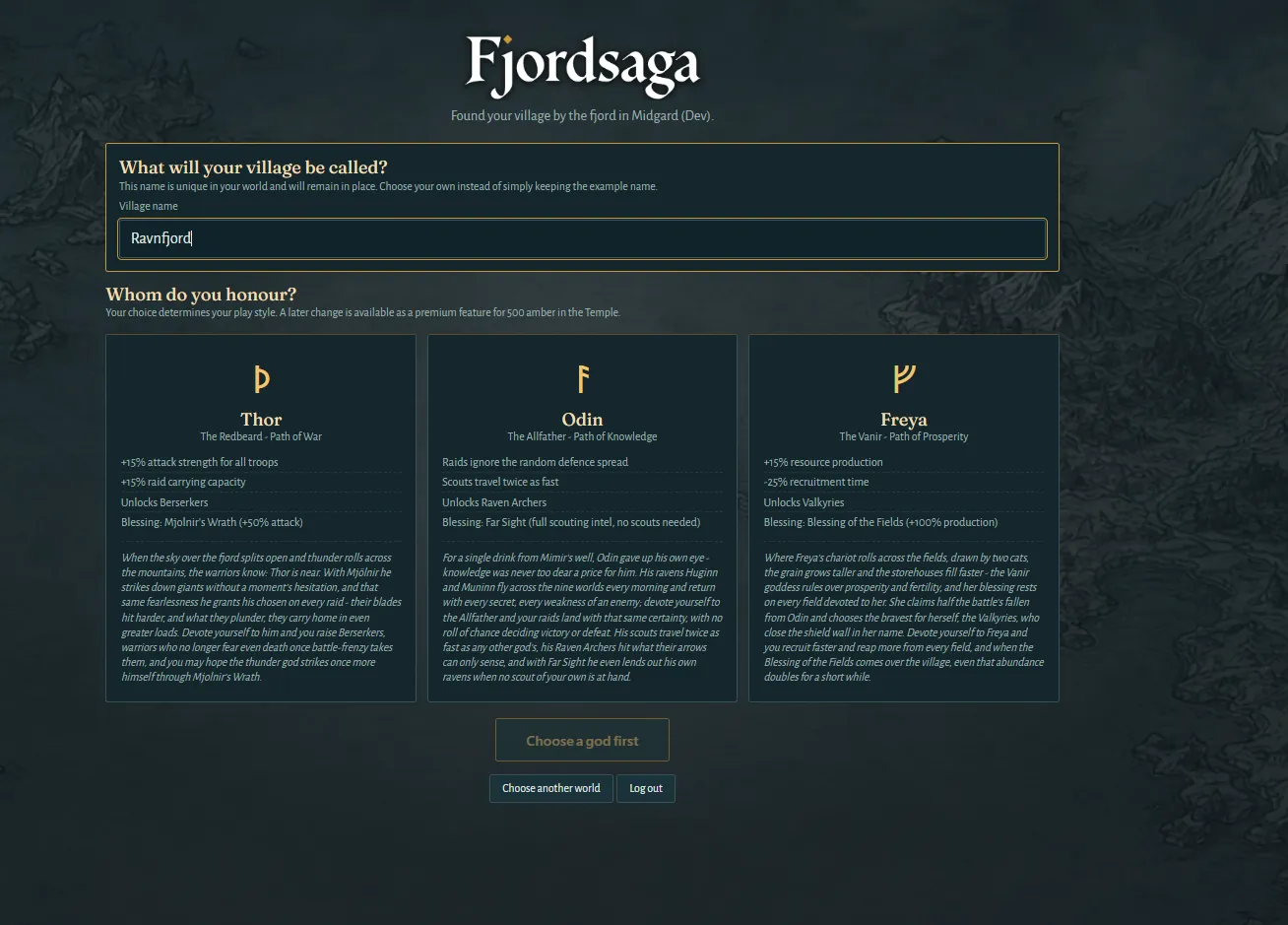This screenshot has width=1288, height=925.
Task: Click 'Unlocks Berserkers' perk line
Action: tap(164, 502)
